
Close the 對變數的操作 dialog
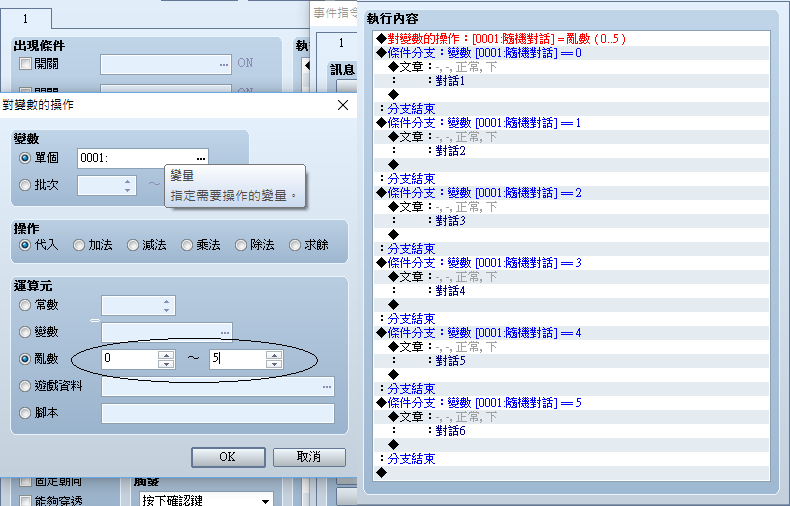click(x=343, y=105)
